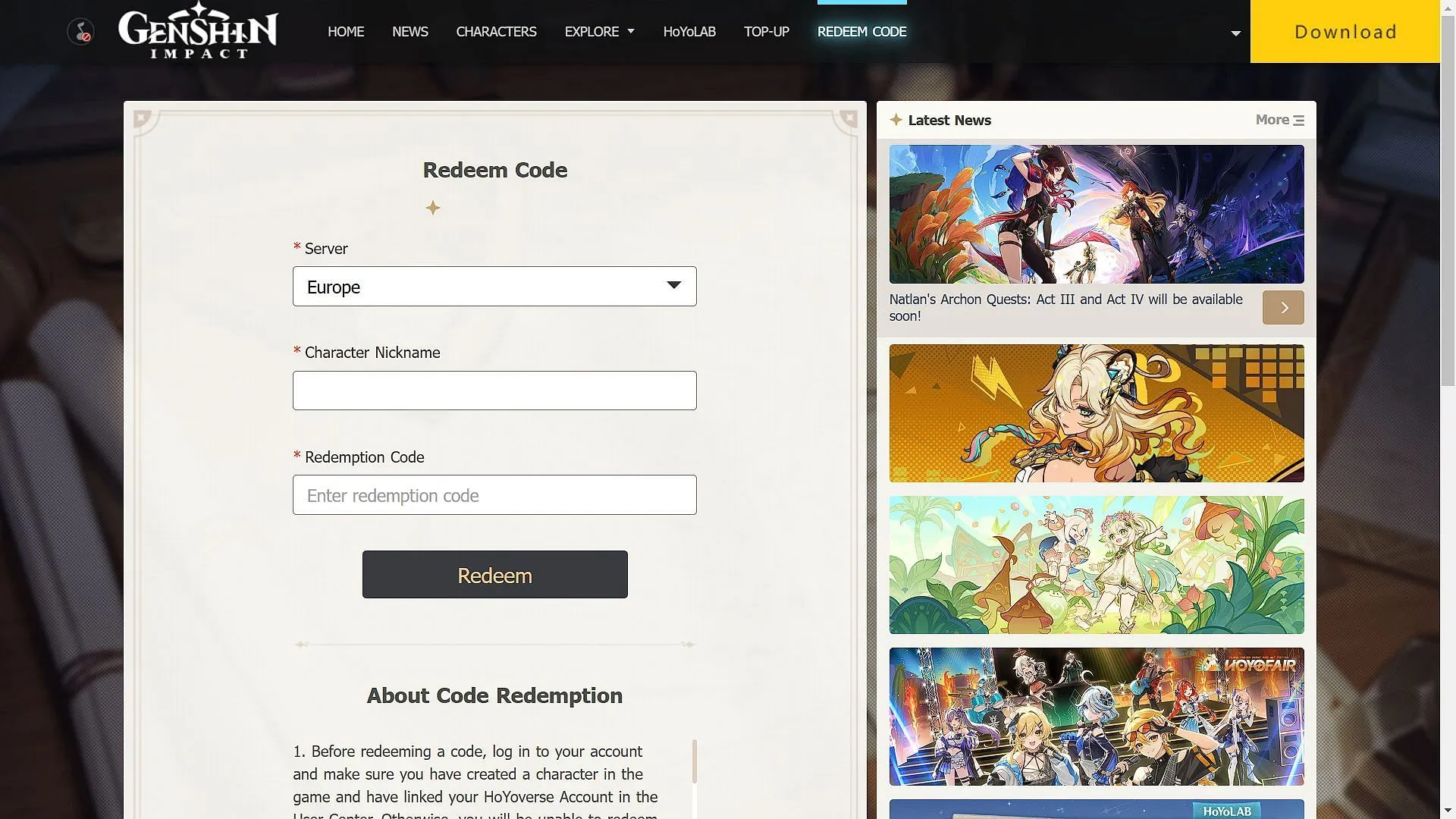
Task: Click the Latest News star icon
Action: 894,119
